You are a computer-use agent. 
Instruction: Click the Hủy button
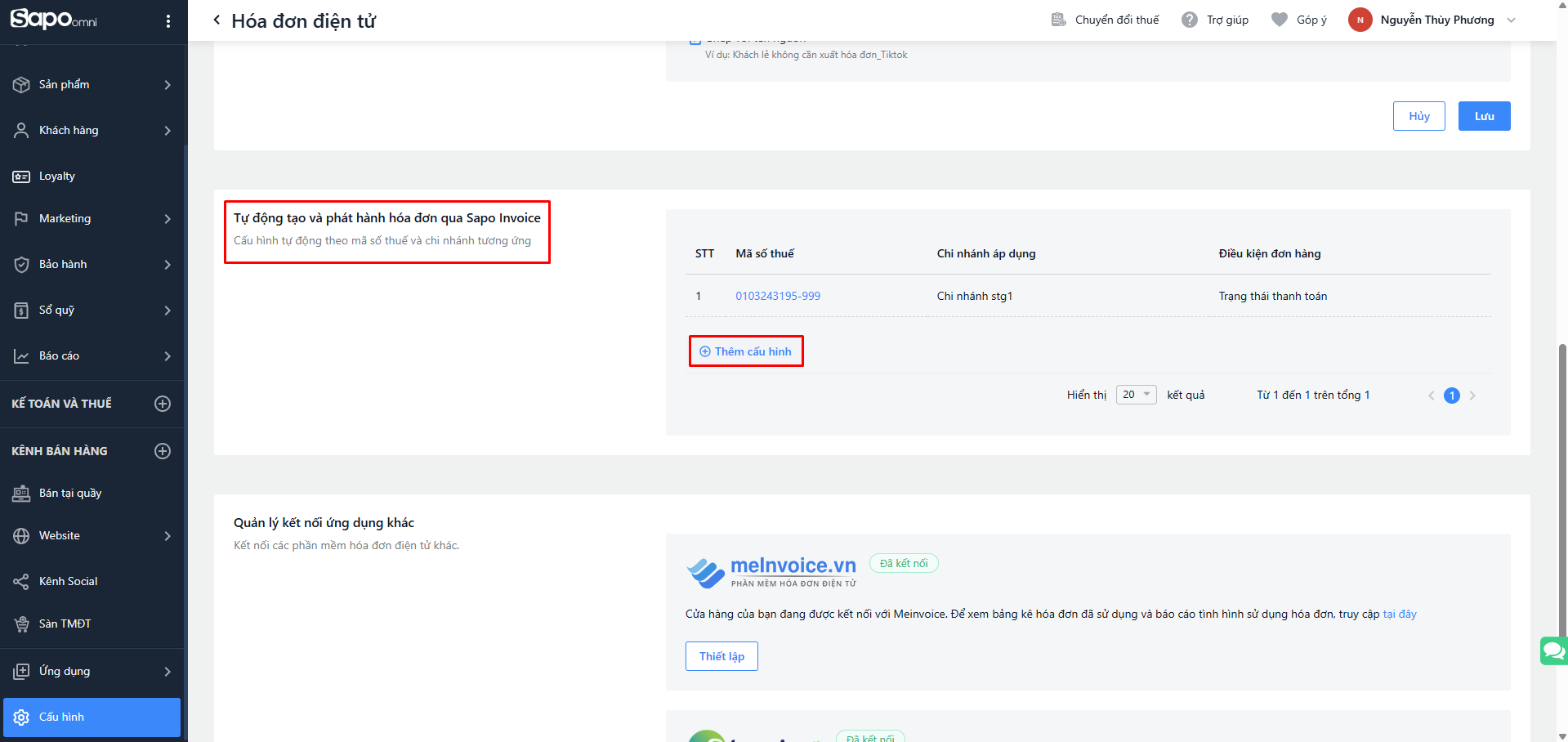(x=1419, y=116)
